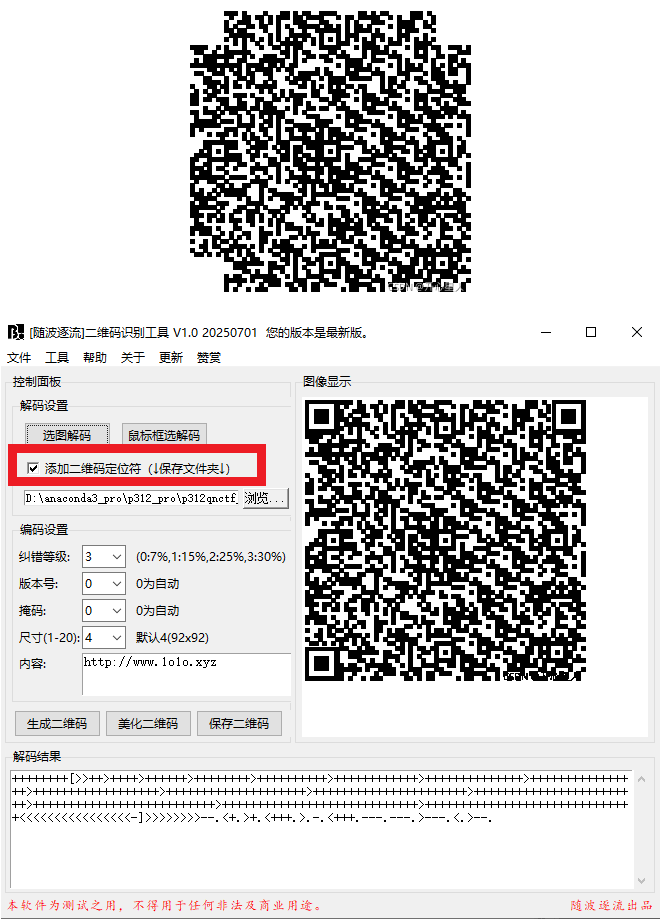Toggle the 添加二维码定位符 checkbox
The image size is (660, 920).
pyautogui.click(x=33, y=468)
